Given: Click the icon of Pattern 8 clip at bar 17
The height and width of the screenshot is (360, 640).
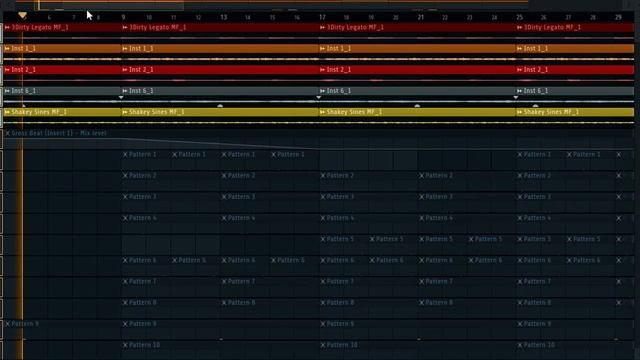Looking at the screenshot, I should click(323, 303).
